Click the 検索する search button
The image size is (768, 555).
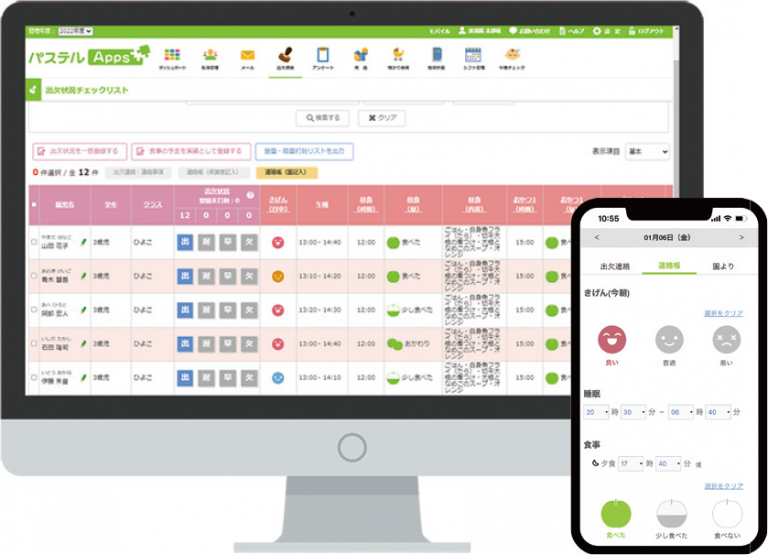point(322,118)
